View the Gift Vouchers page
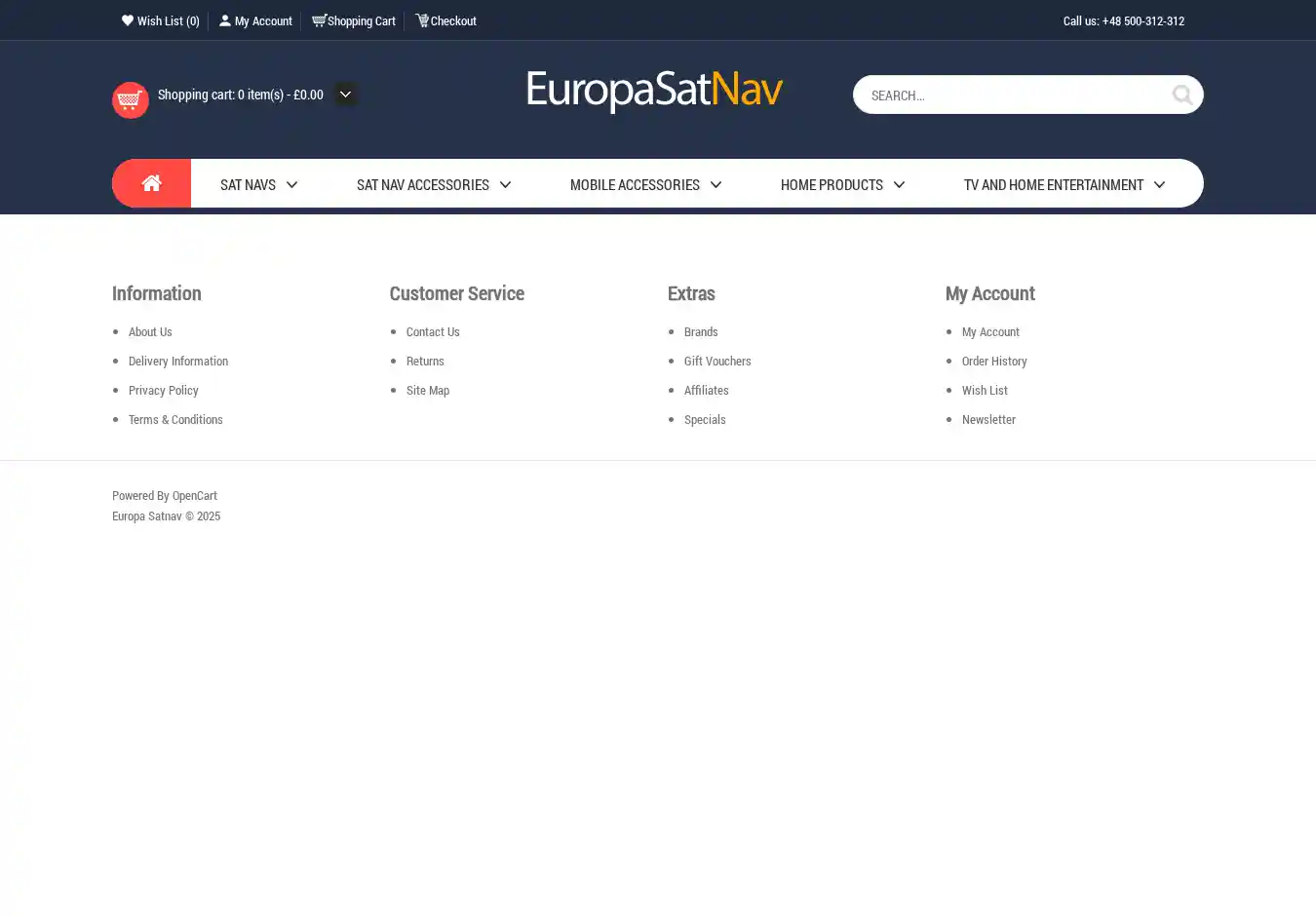Image resolution: width=1316 pixels, height=916 pixels. 717,362
